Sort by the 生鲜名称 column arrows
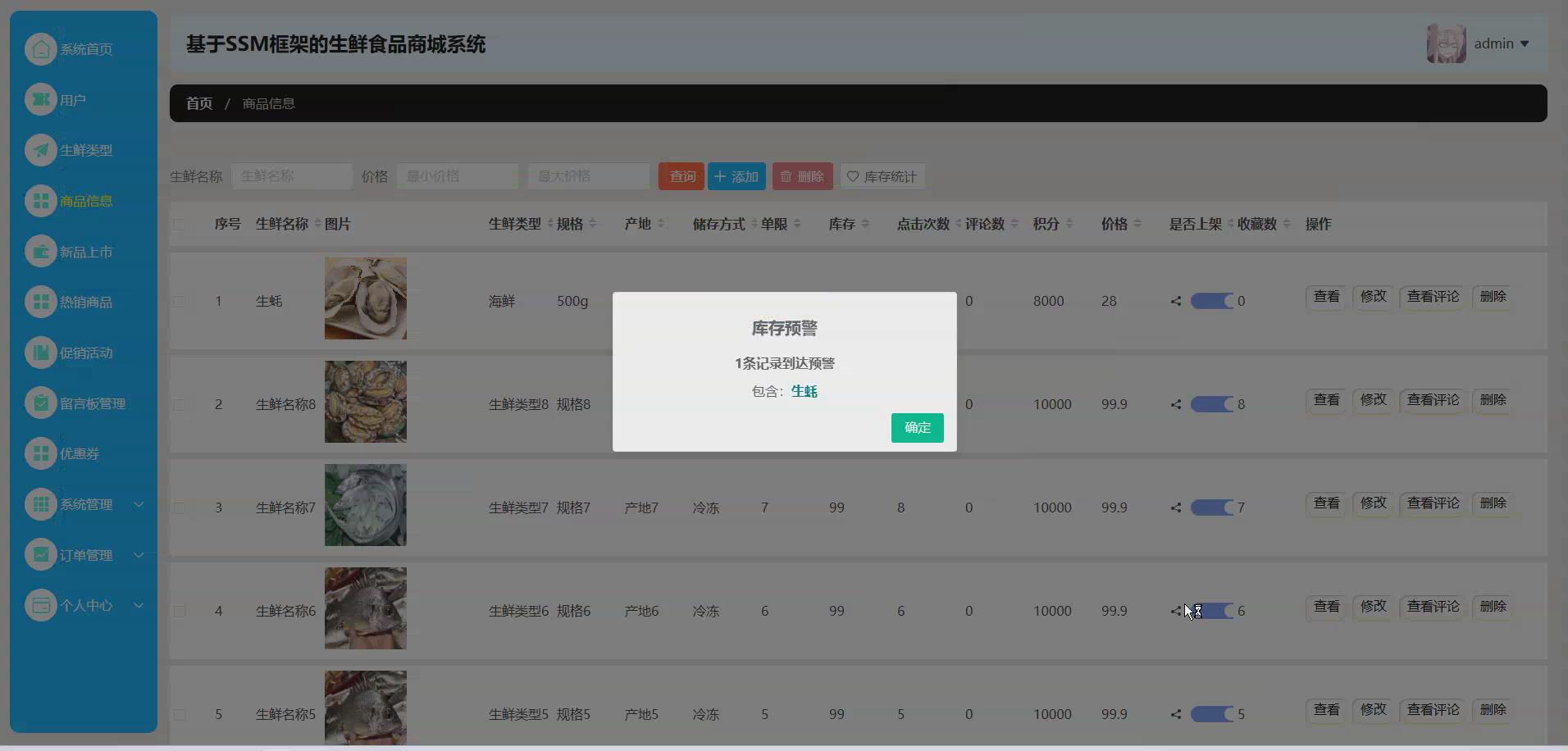This screenshot has height=751, width=1568. pyautogui.click(x=318, y=224)
